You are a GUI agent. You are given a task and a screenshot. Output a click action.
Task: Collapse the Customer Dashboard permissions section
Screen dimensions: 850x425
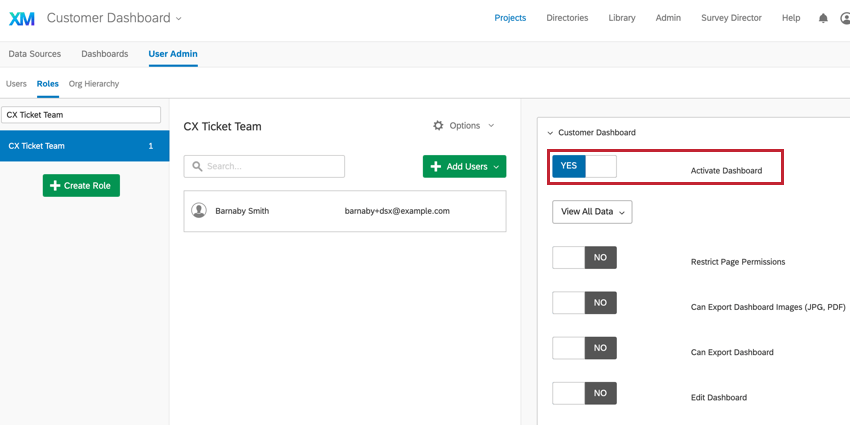tap(550, 133)
